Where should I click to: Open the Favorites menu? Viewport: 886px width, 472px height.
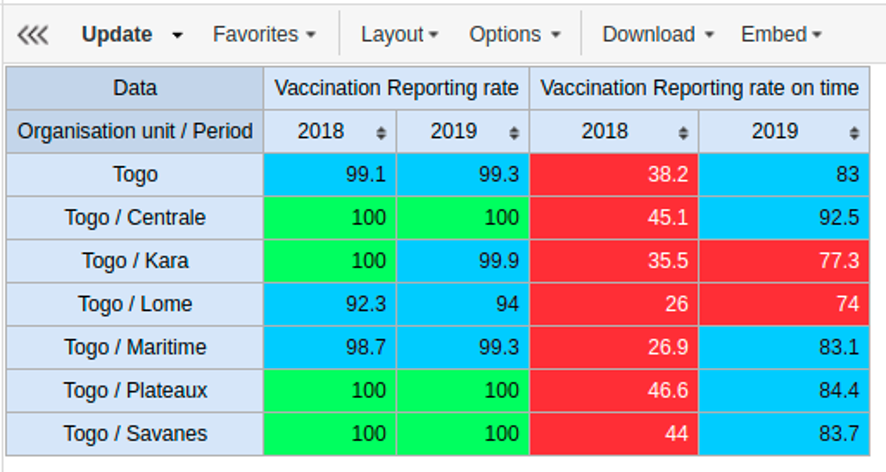pyautogui.click(x=264, y=34)
